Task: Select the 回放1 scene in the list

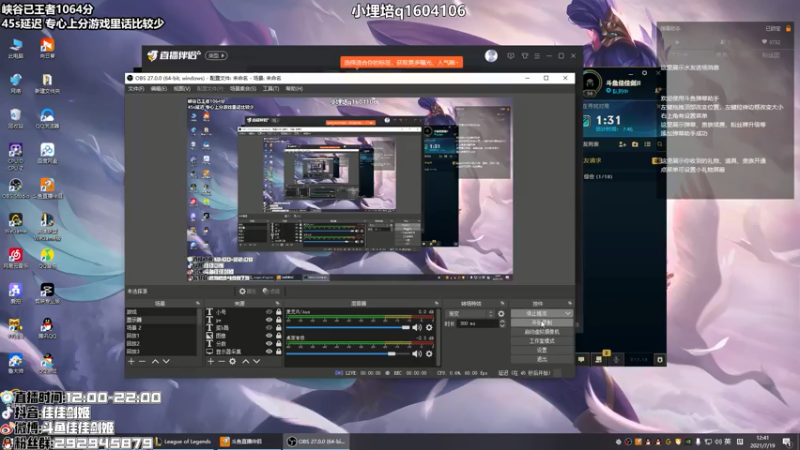Action: click(161, 336)
